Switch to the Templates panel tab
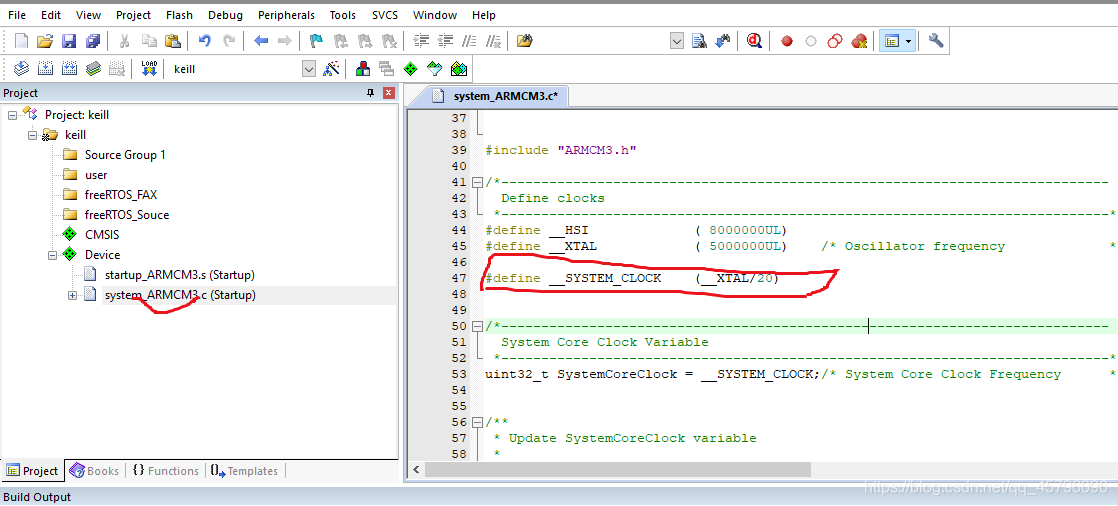1118x506 pixels. click(244, 471)
